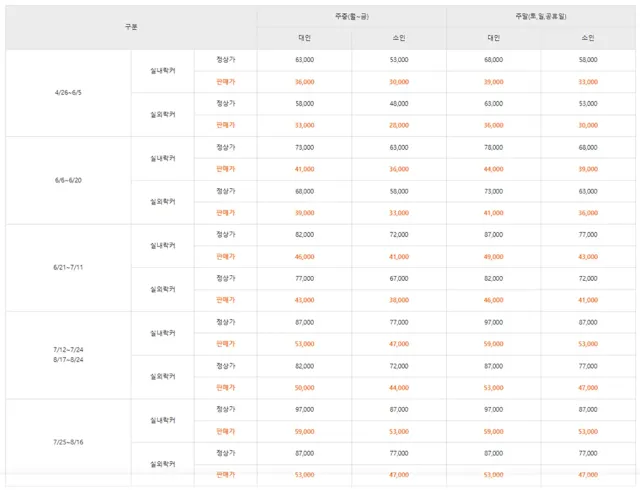Click 41,000 weekday 대인 판매가, 6/6~6/20 실내락커
Viewport: 640px width, 490px height.
tap(304, 169)
